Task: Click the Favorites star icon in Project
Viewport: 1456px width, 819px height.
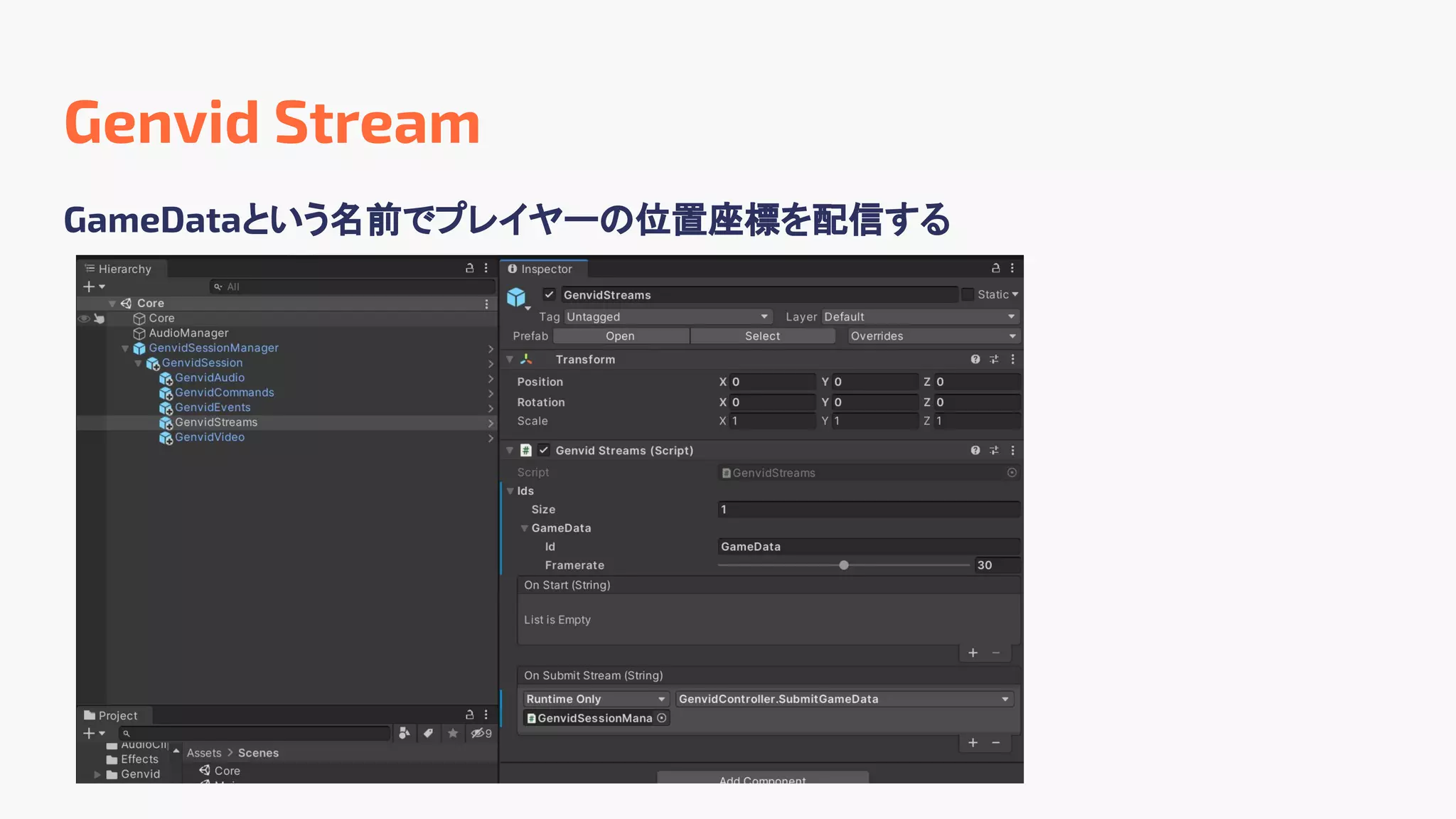Action: click(453, 733)
